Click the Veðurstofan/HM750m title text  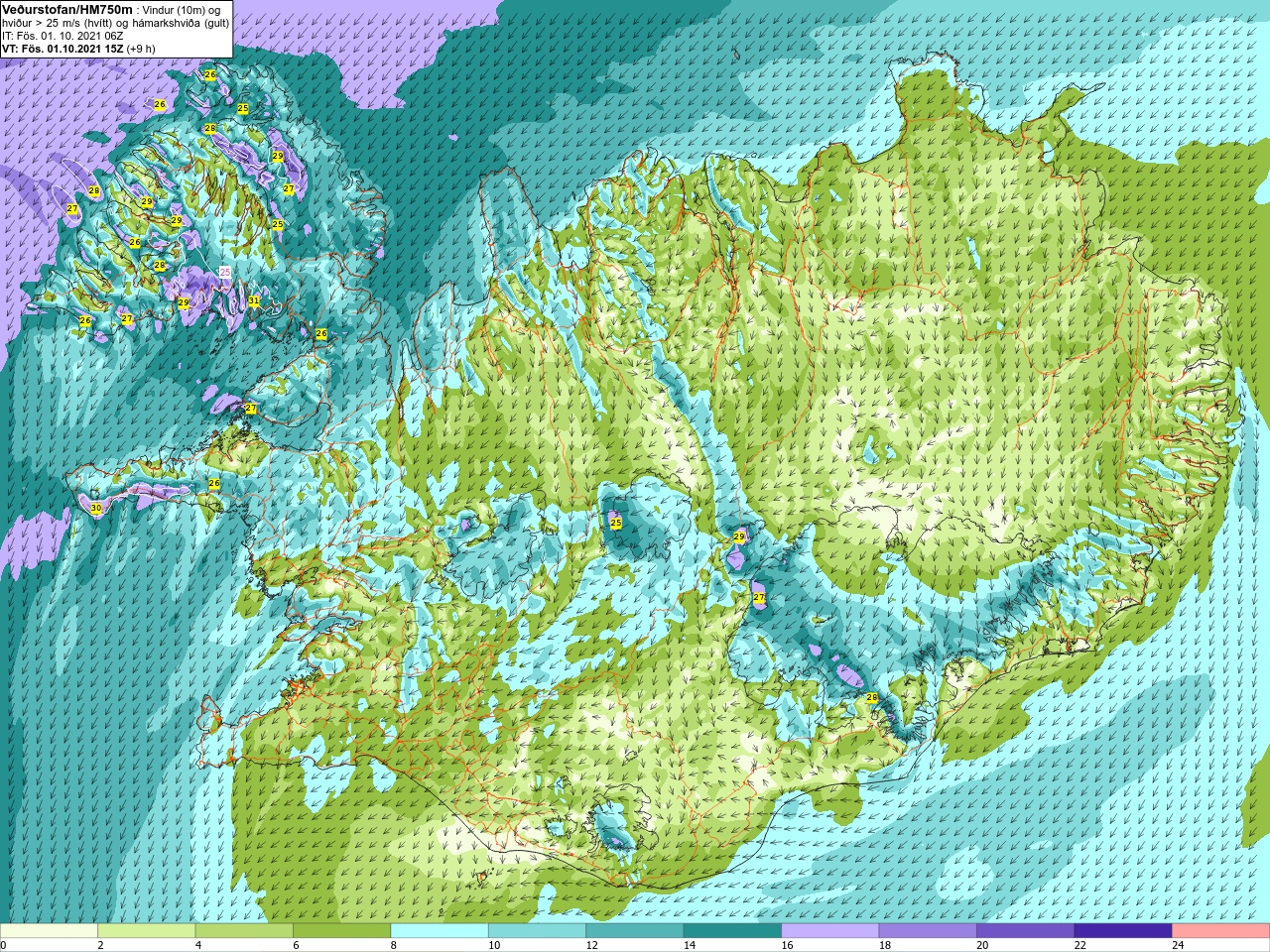[x=66, y=9]
